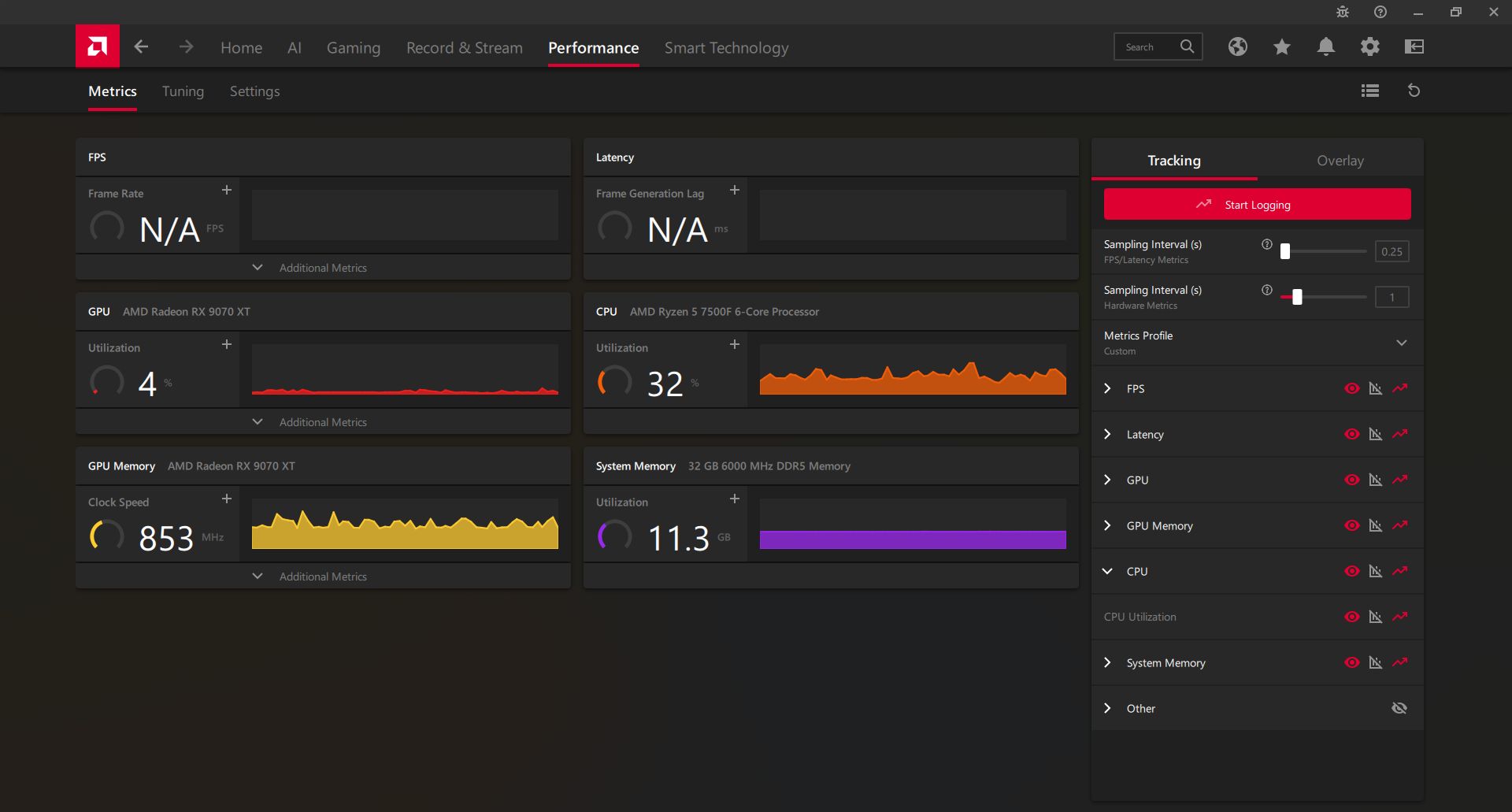Click plus icon on System Memory Utilization

735,499
